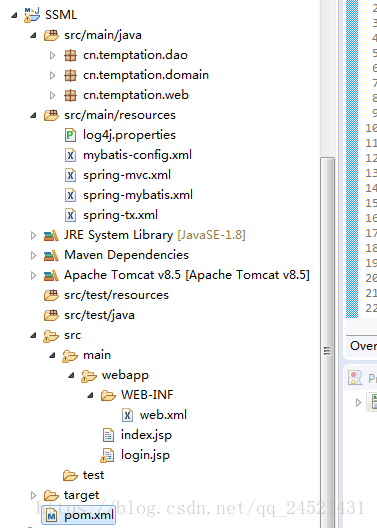Expand the cn.temptation.web package
This screenshot has height=528, width=377.
[x=52, y=95]
